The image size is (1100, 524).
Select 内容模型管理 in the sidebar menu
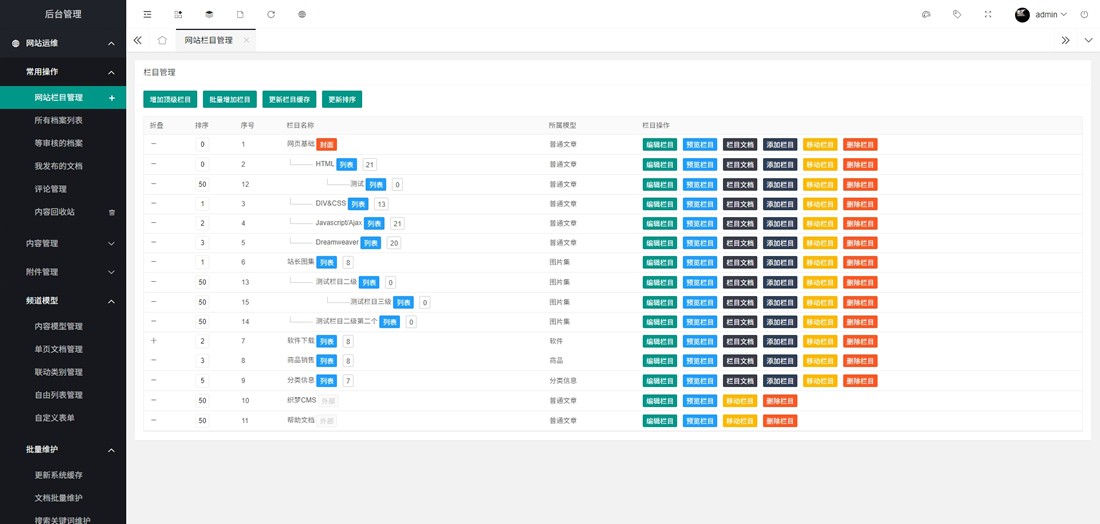pos(58,326)
